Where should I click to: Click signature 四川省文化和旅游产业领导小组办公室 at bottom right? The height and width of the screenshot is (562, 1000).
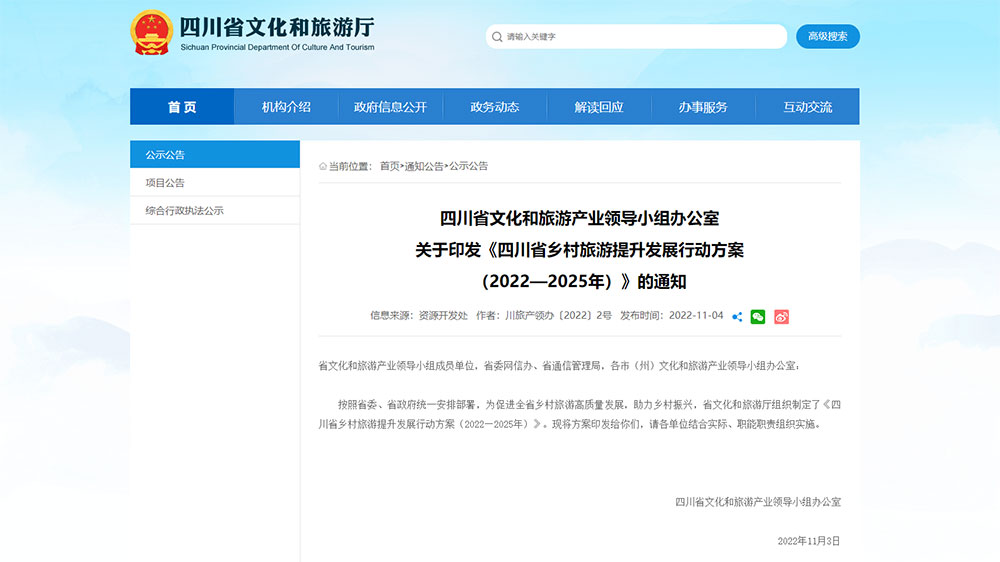coord(758,502)
